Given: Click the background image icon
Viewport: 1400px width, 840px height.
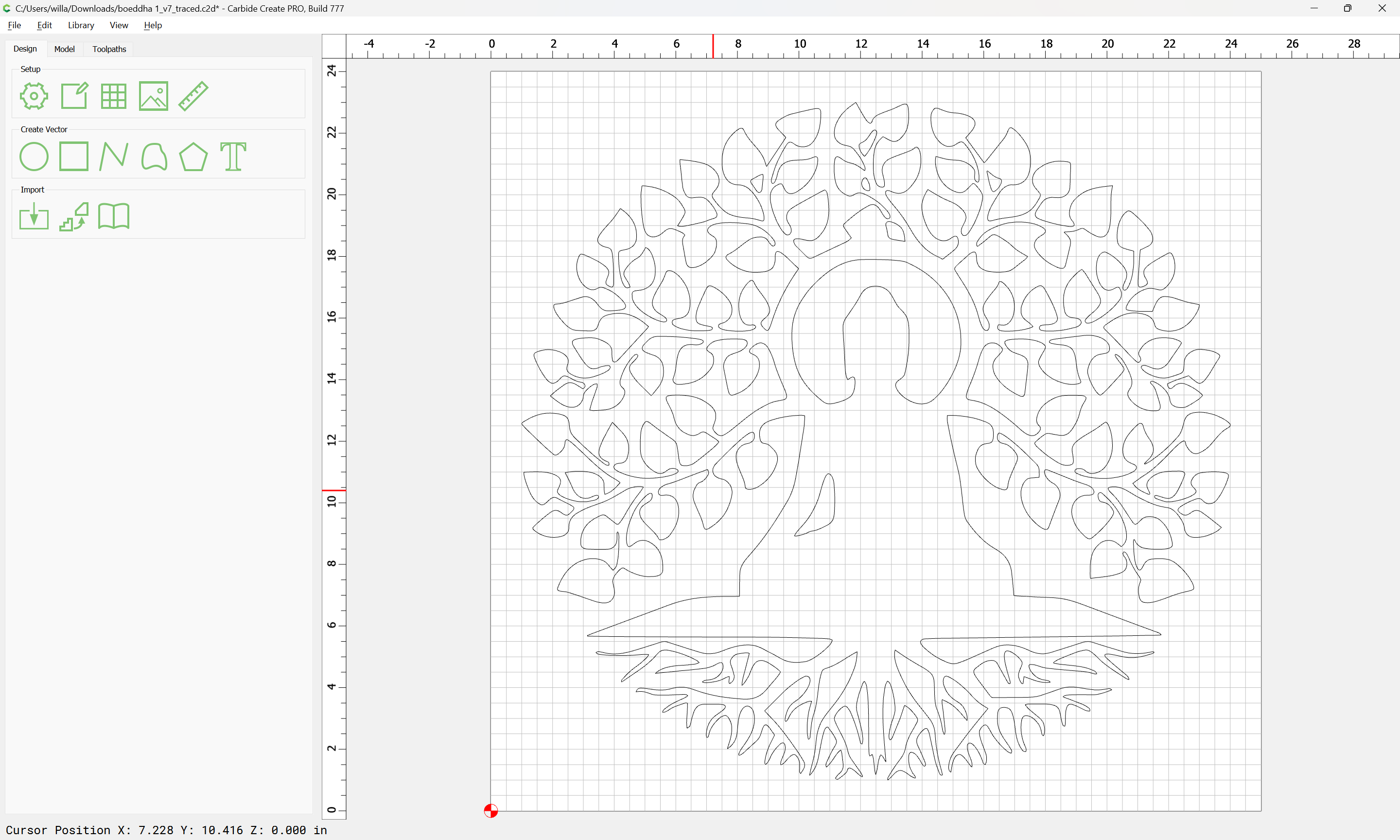Looking at the screenshot, I should click(153, 96).
